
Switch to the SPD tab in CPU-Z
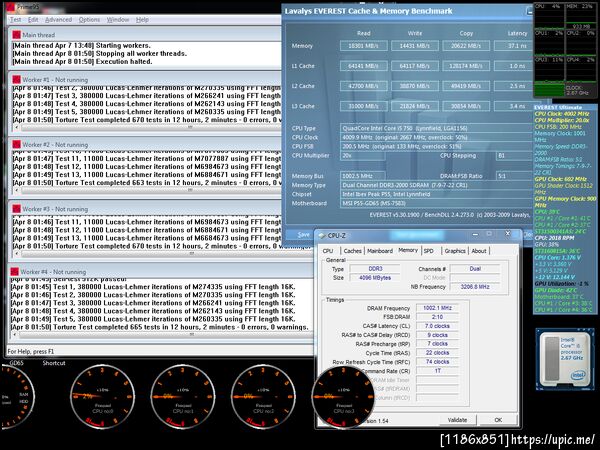point(429,251)
